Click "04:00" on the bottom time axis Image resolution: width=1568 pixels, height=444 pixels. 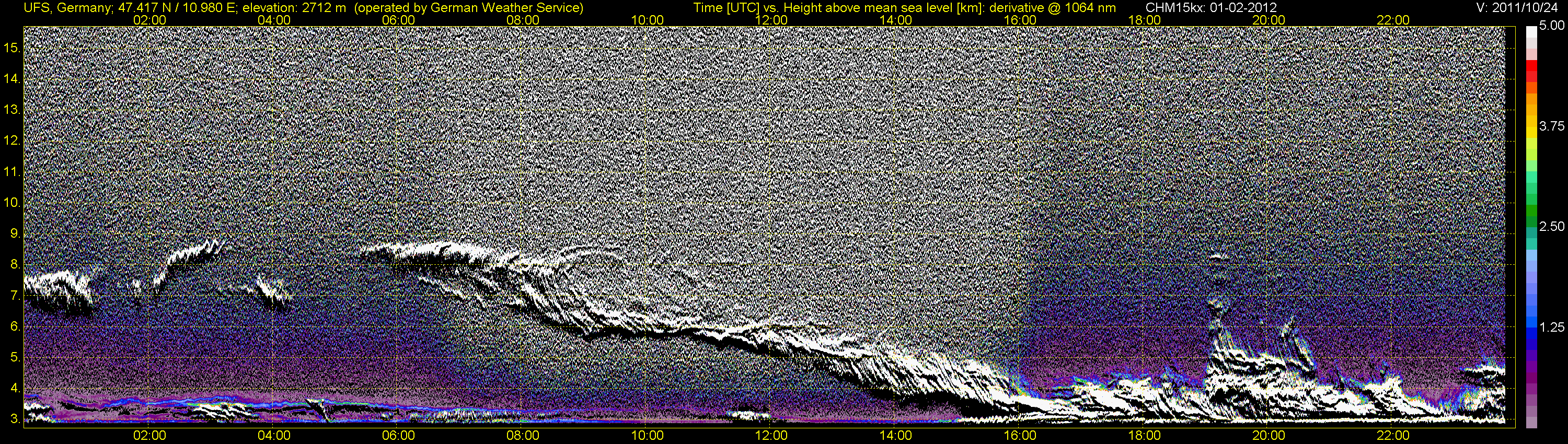[x=274, y=436]
